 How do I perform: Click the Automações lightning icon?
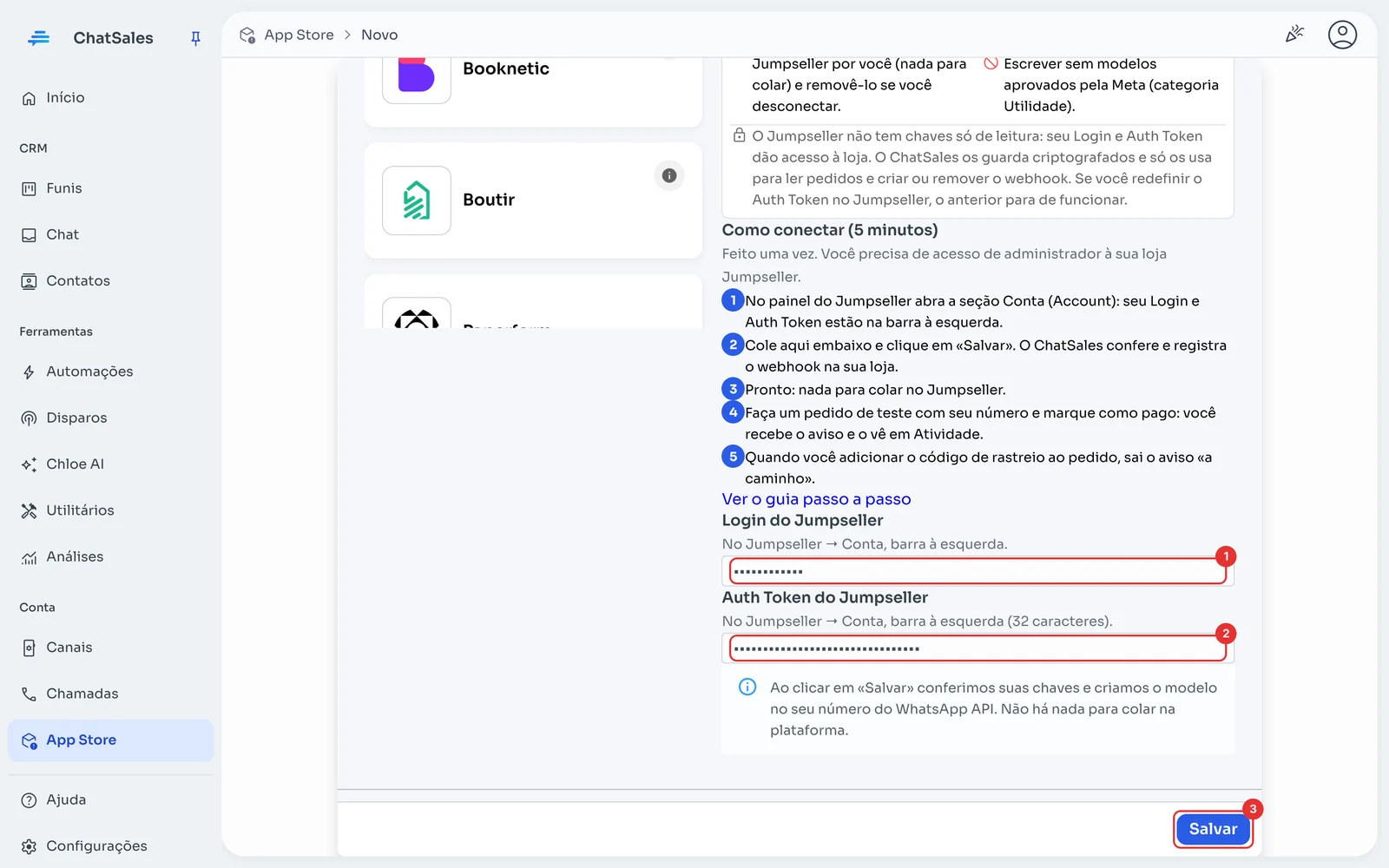[x=29, y=372]
